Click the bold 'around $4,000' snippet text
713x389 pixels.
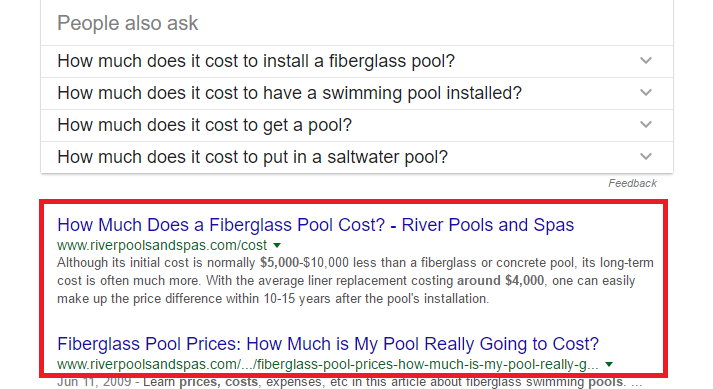click(x=500, y=281)
